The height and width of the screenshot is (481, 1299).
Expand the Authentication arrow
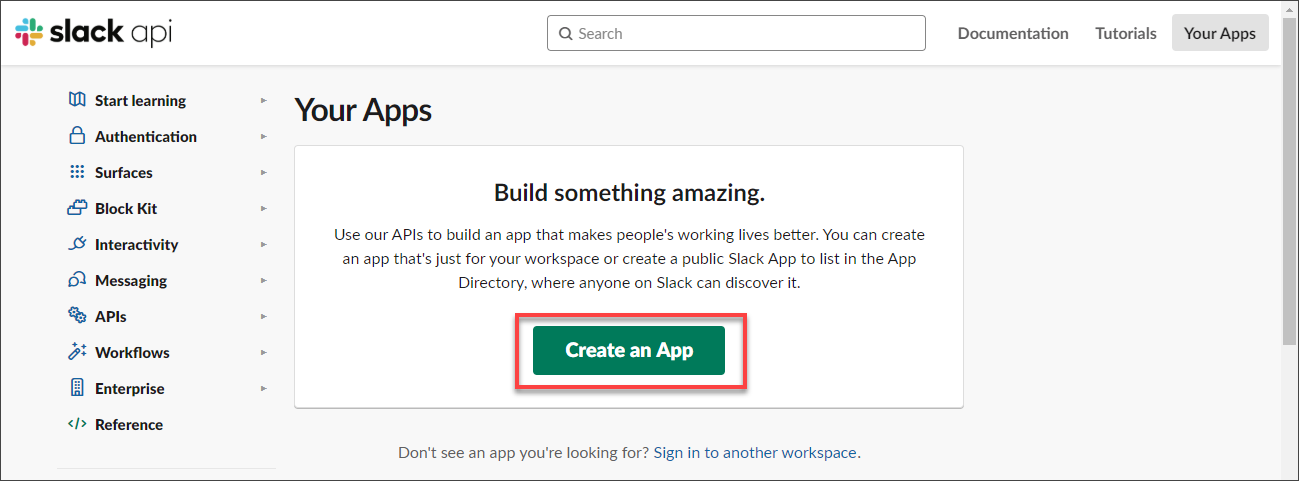click(264, 136)
